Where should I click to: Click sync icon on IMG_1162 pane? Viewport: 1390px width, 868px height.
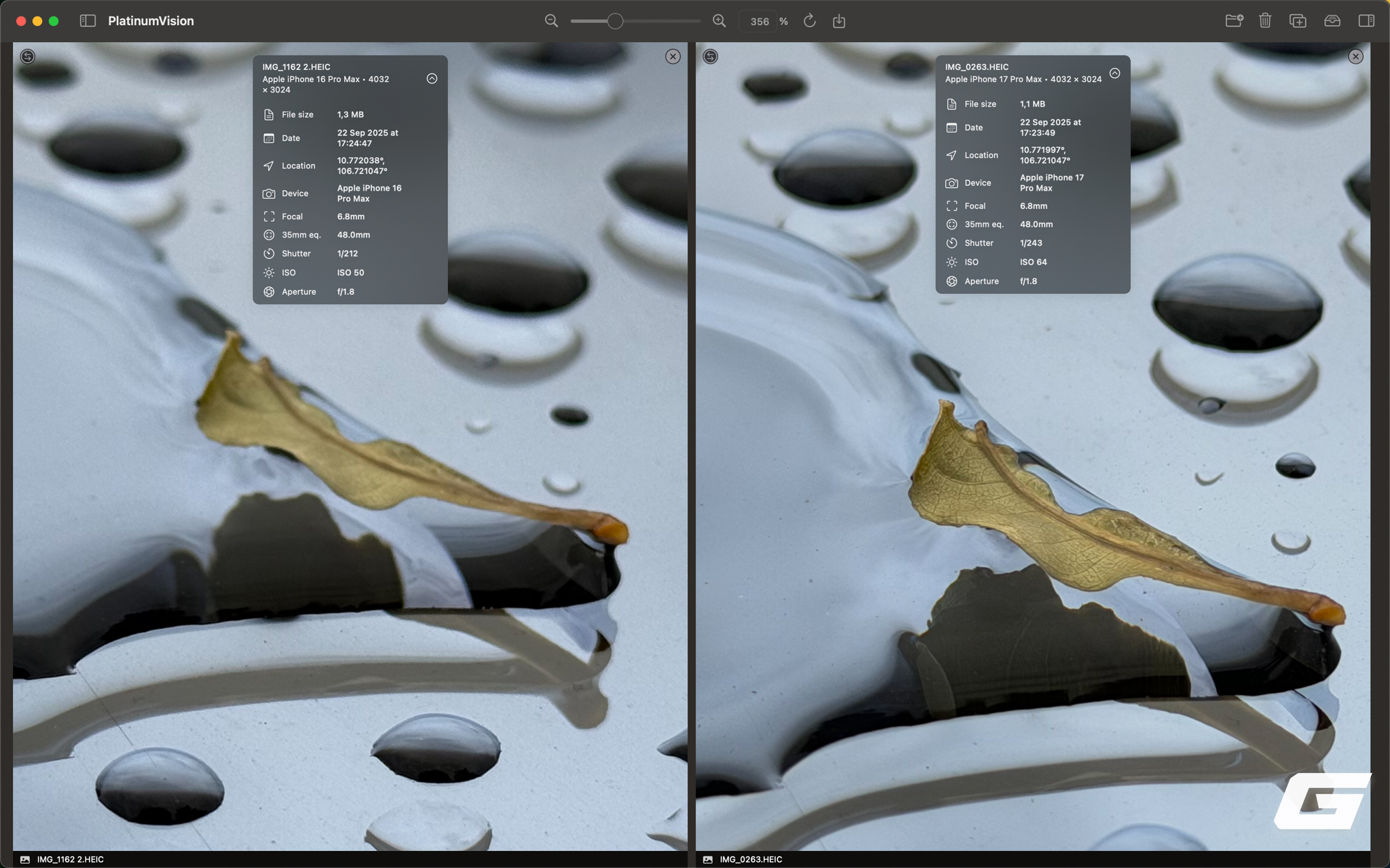tap(28, 56)
